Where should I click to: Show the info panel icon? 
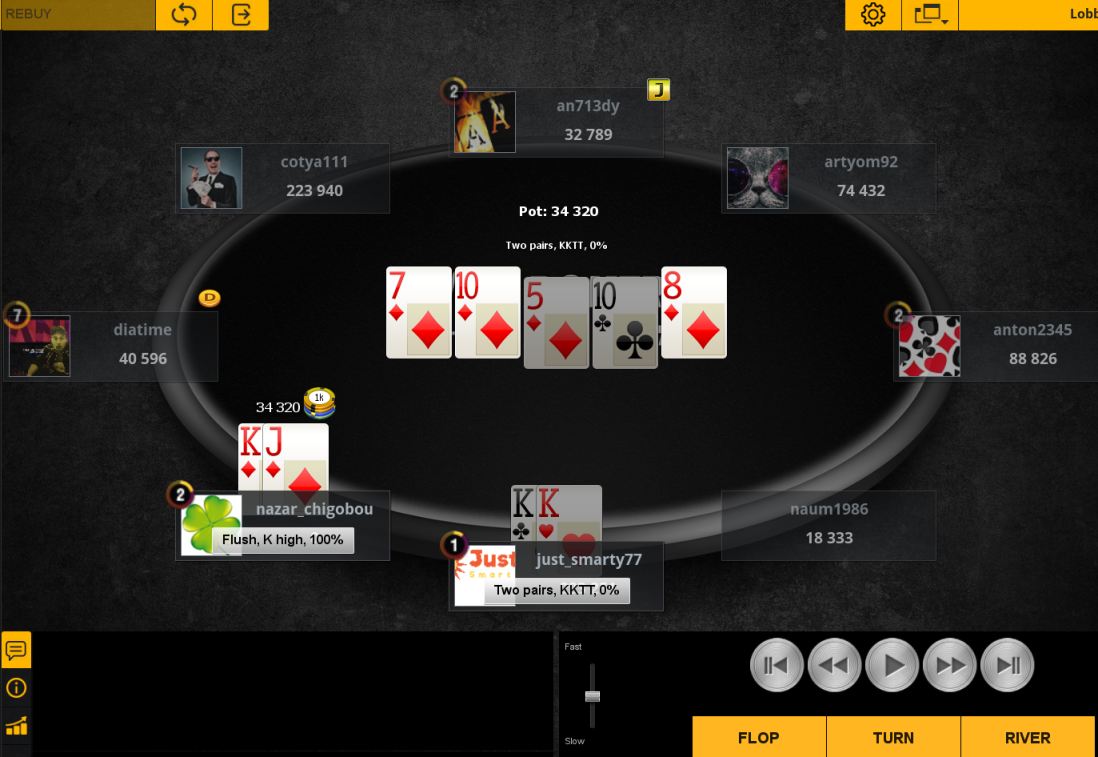click(16, 688)
